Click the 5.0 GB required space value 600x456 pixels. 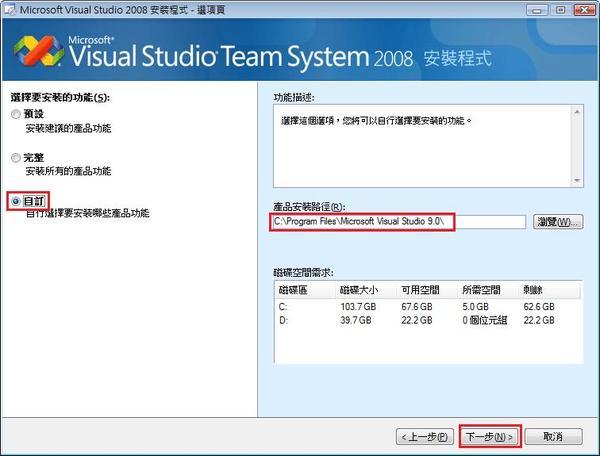[475, 307]
